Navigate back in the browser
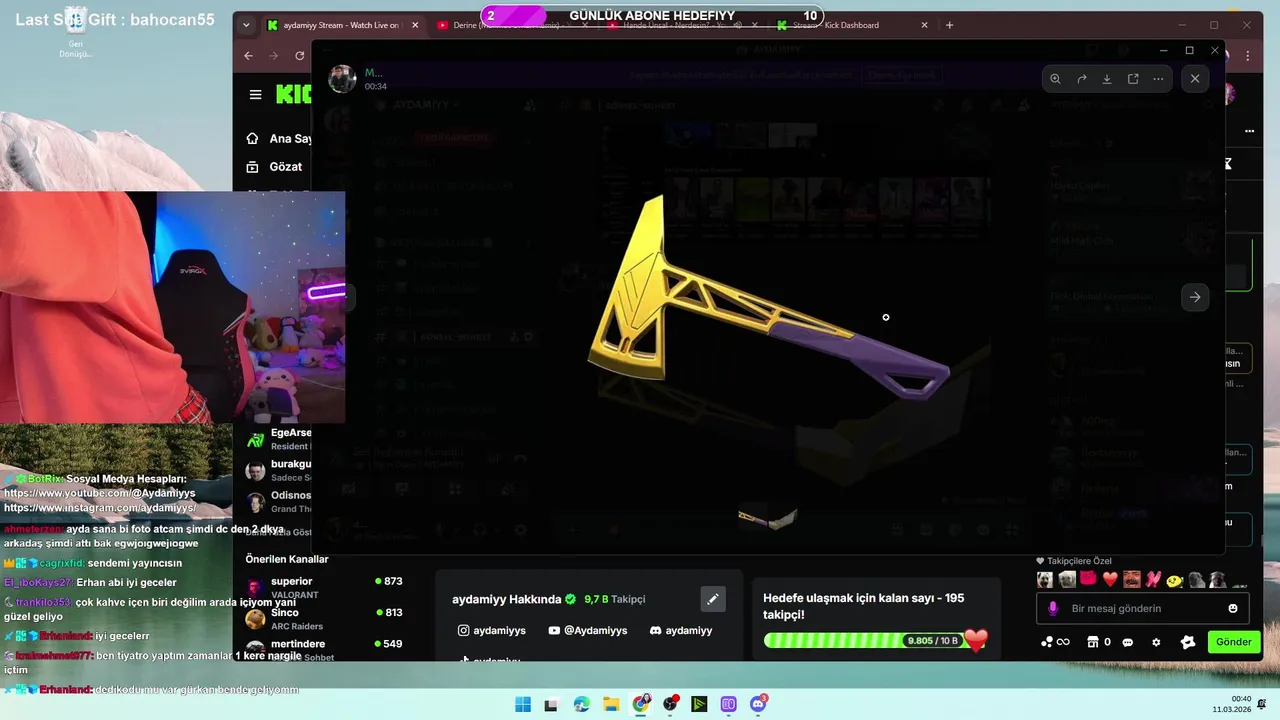 pos(249,56)
